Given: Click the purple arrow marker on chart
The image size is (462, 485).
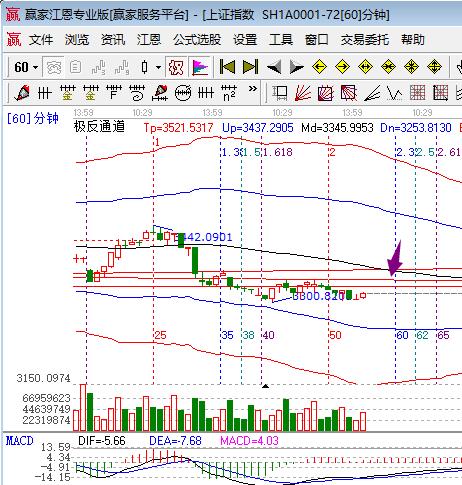Looking at the screenshot, I should 395,258.
